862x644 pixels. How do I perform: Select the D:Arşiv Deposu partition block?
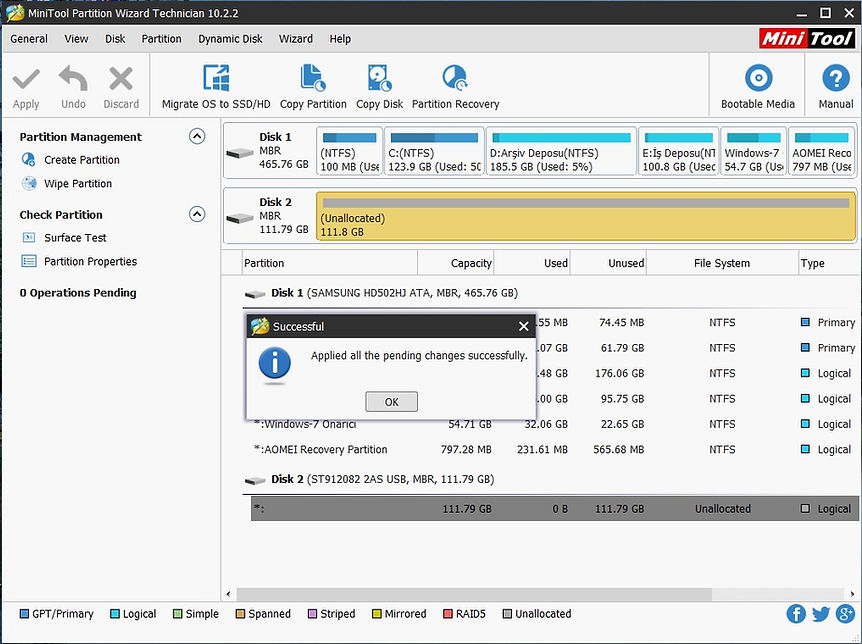[561, 151]
